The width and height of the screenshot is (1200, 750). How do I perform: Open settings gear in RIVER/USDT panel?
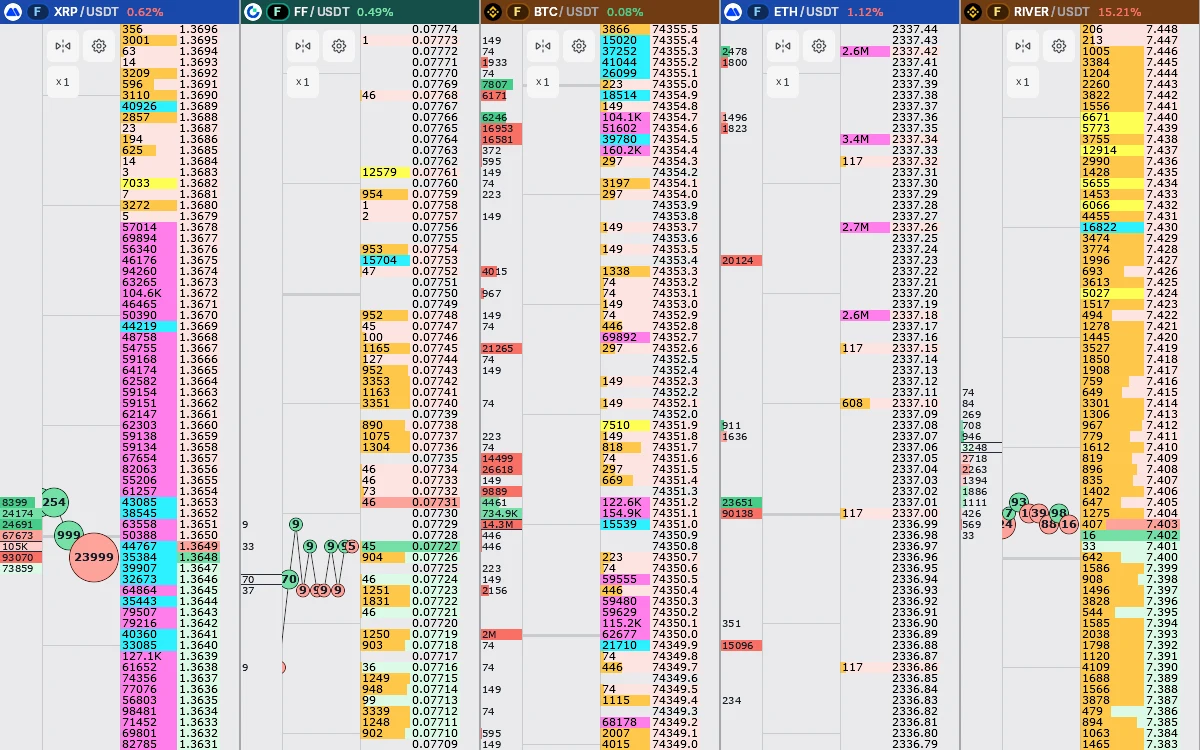1059,46
